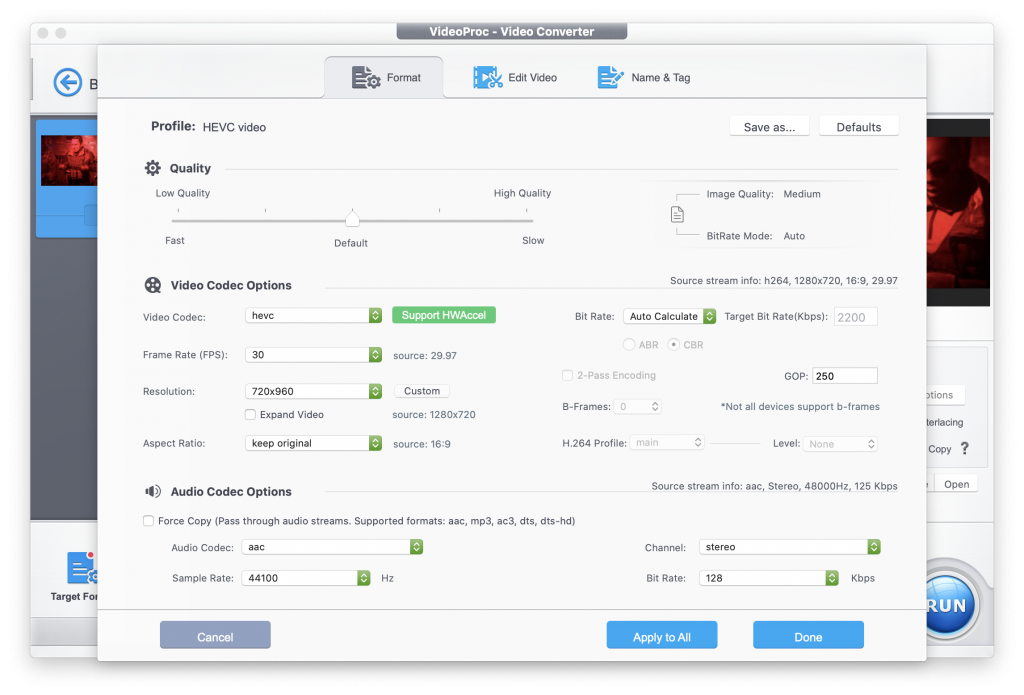Click the 'source: 16:9' text

tap(421, 444)
